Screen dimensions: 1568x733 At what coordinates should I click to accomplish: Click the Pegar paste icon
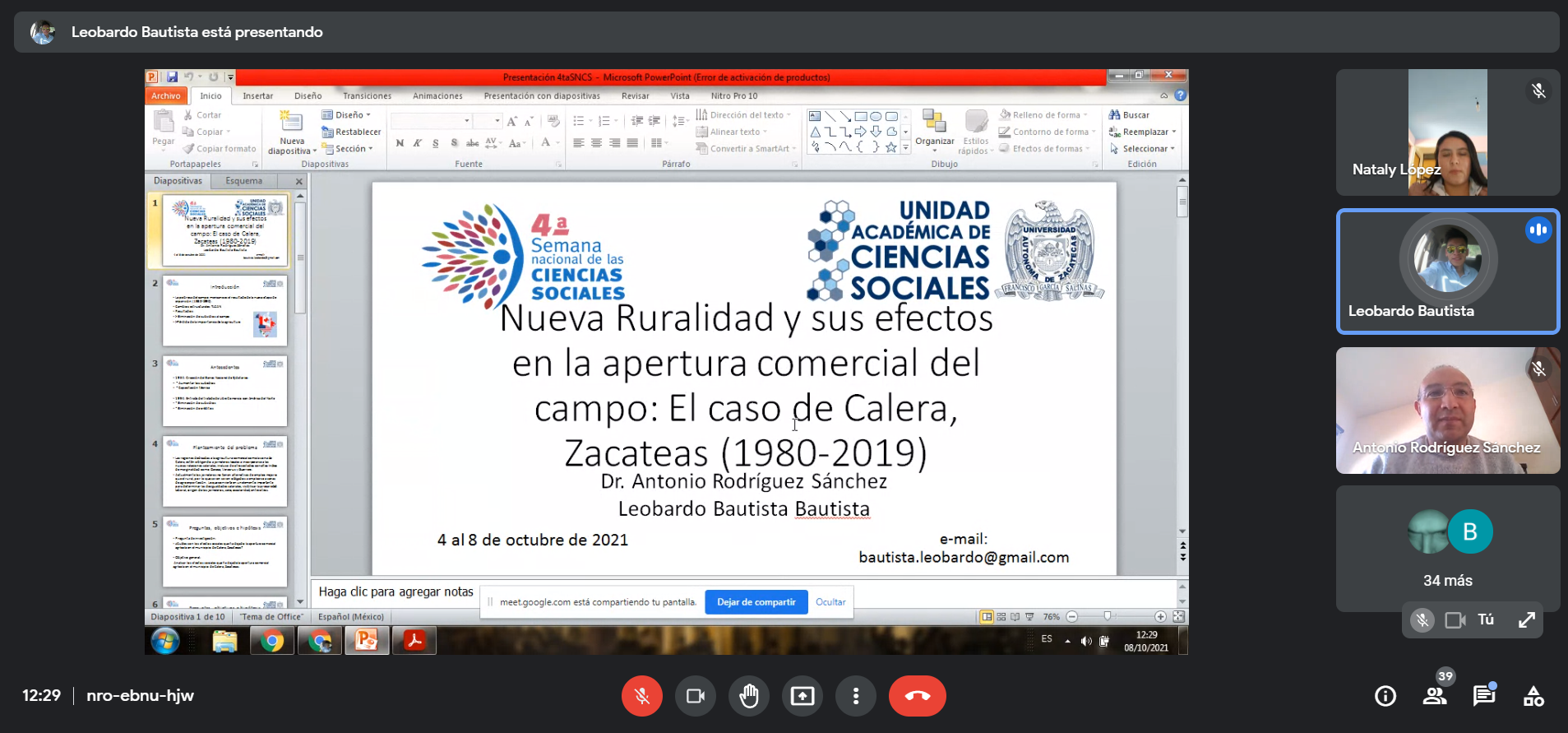[x=163, y=123]
